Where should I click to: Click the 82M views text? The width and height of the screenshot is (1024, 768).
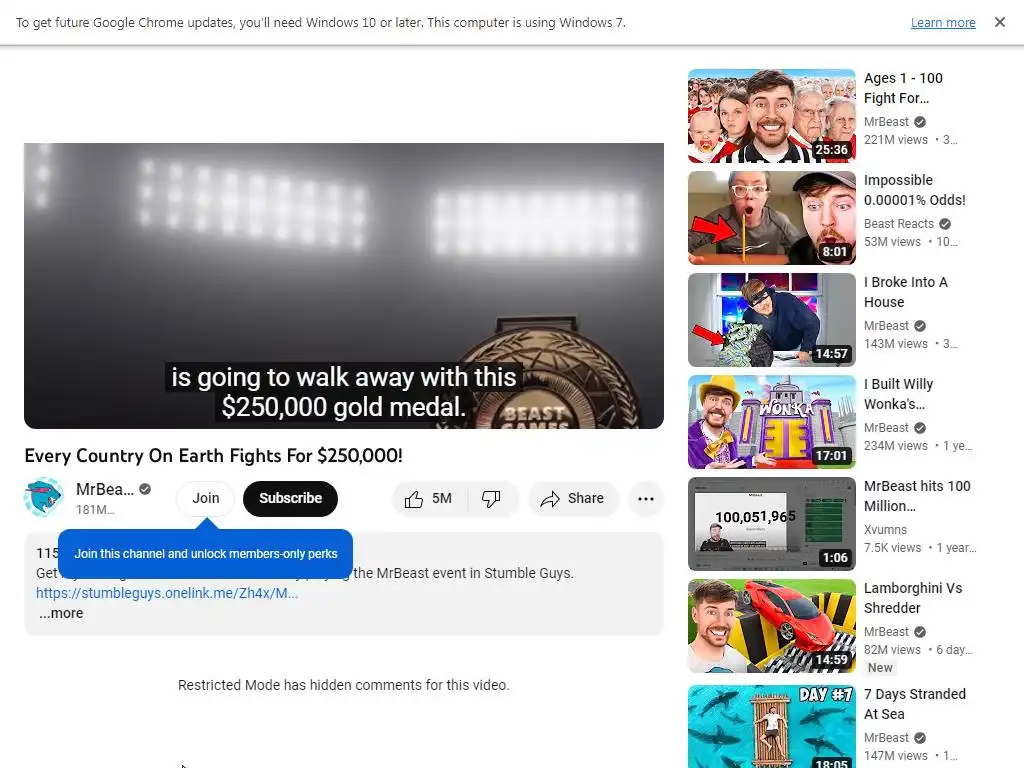[892, 649]
